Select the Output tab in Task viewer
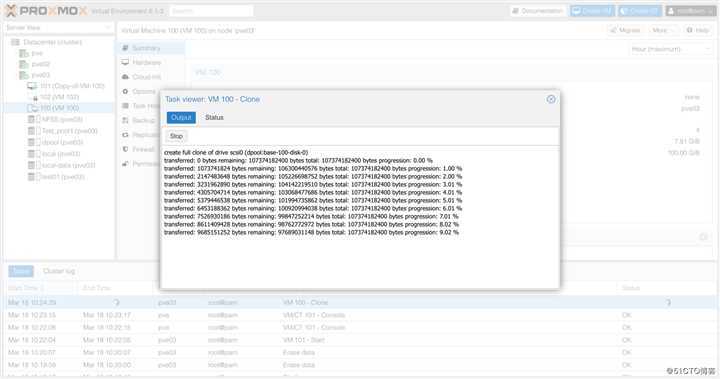Screen dimensions: 720x379 click(181, 118)
